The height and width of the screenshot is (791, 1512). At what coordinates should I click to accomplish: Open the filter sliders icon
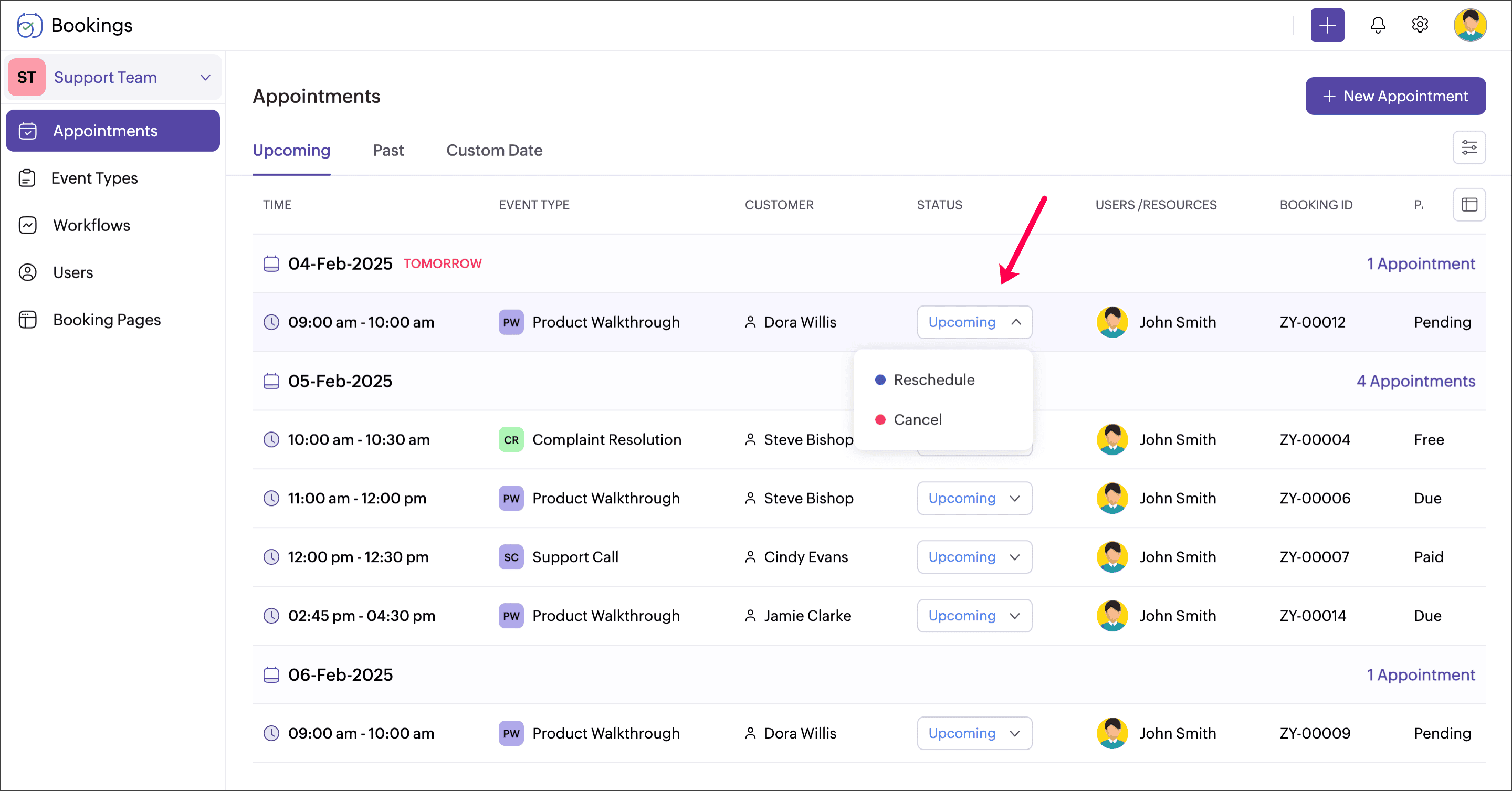[1469, 147]
